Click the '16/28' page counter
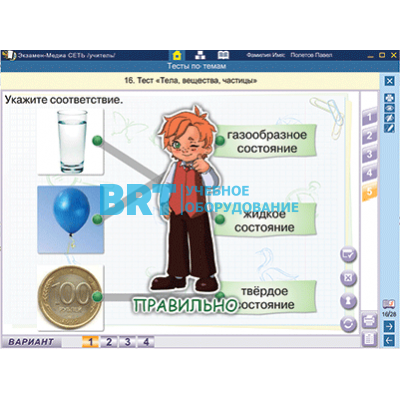Screen dimensions: 400x400 [x=389, y=314]
